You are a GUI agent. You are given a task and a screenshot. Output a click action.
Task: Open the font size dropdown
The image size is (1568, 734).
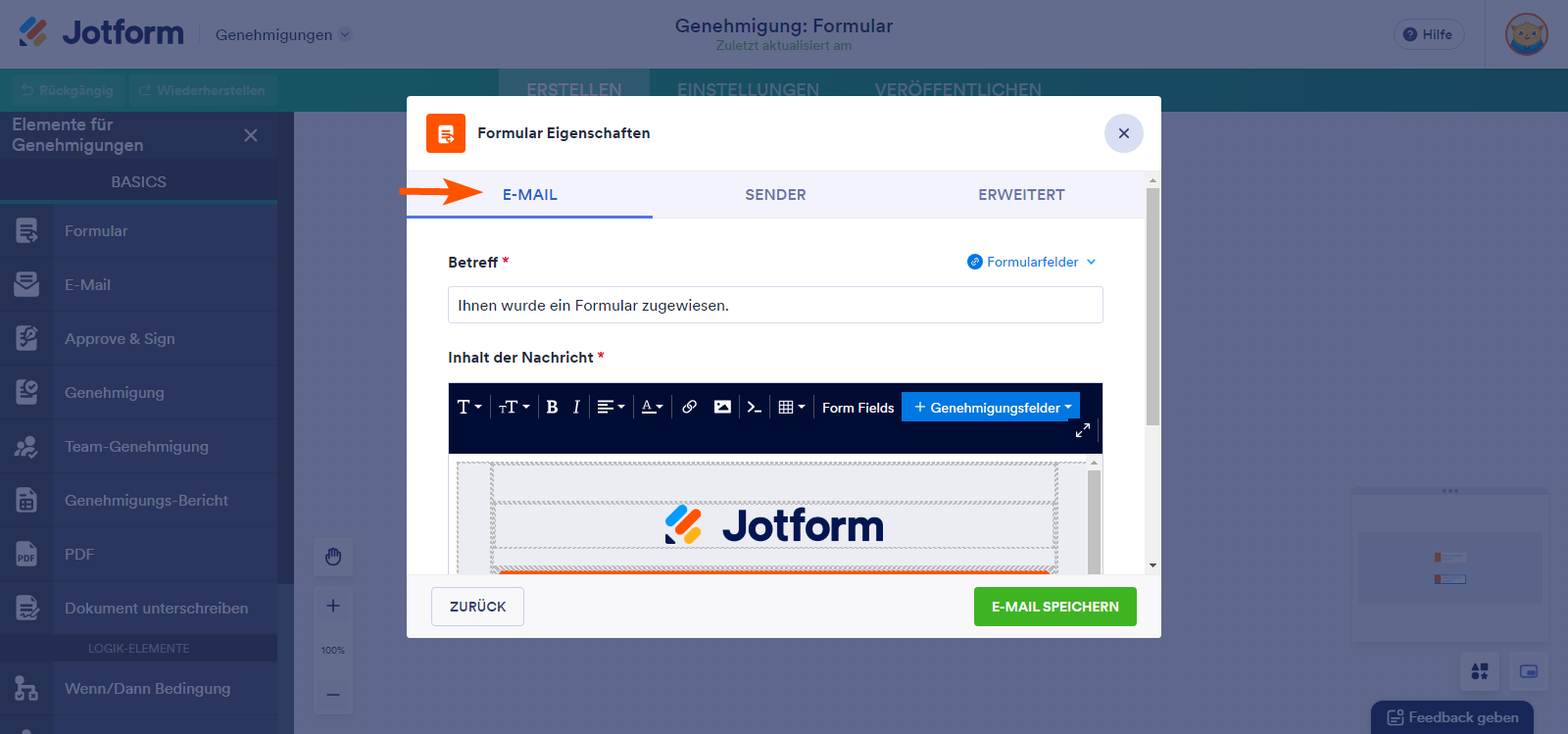tap(514, 407)
